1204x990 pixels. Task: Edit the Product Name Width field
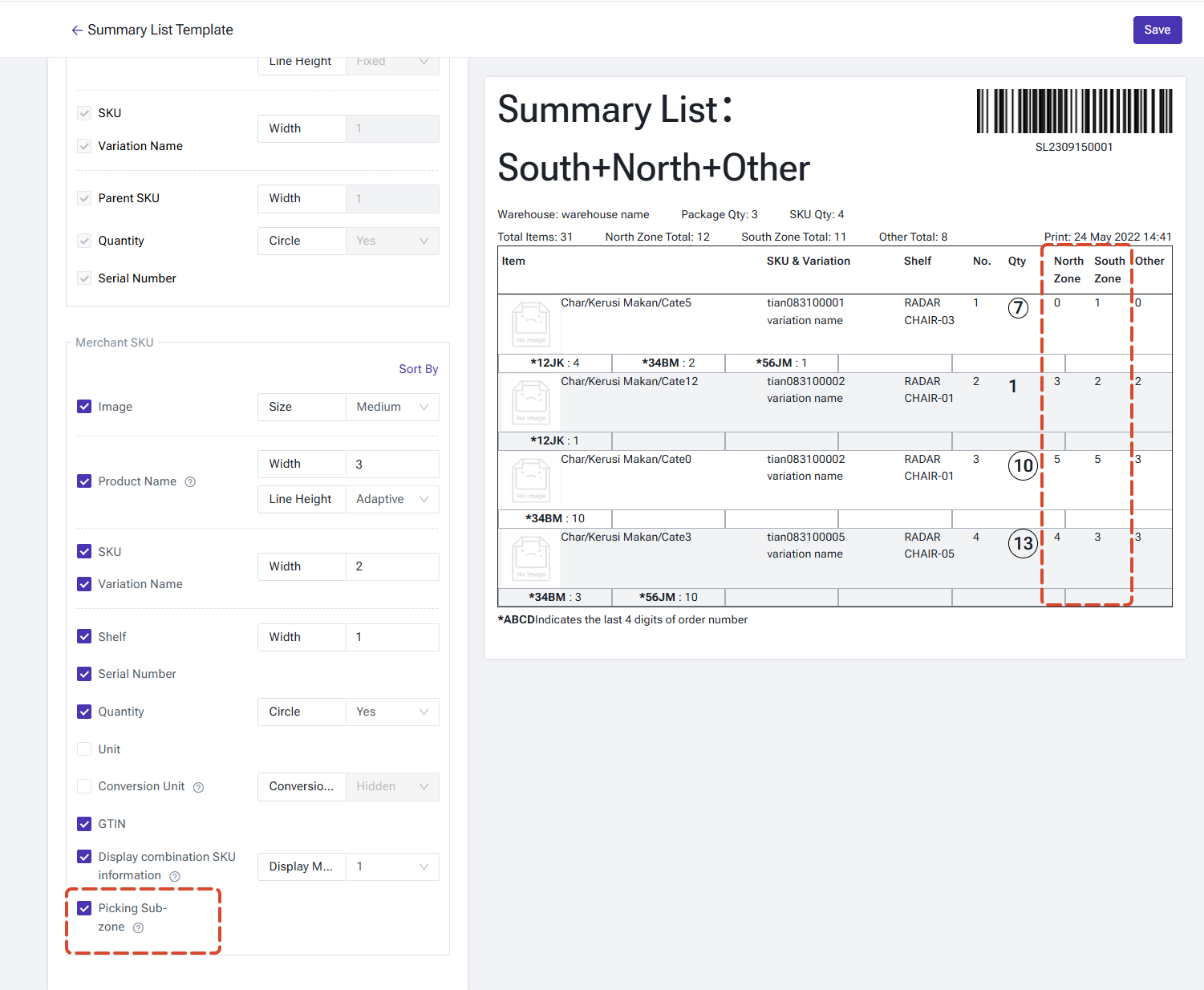(x=392, y=464)
